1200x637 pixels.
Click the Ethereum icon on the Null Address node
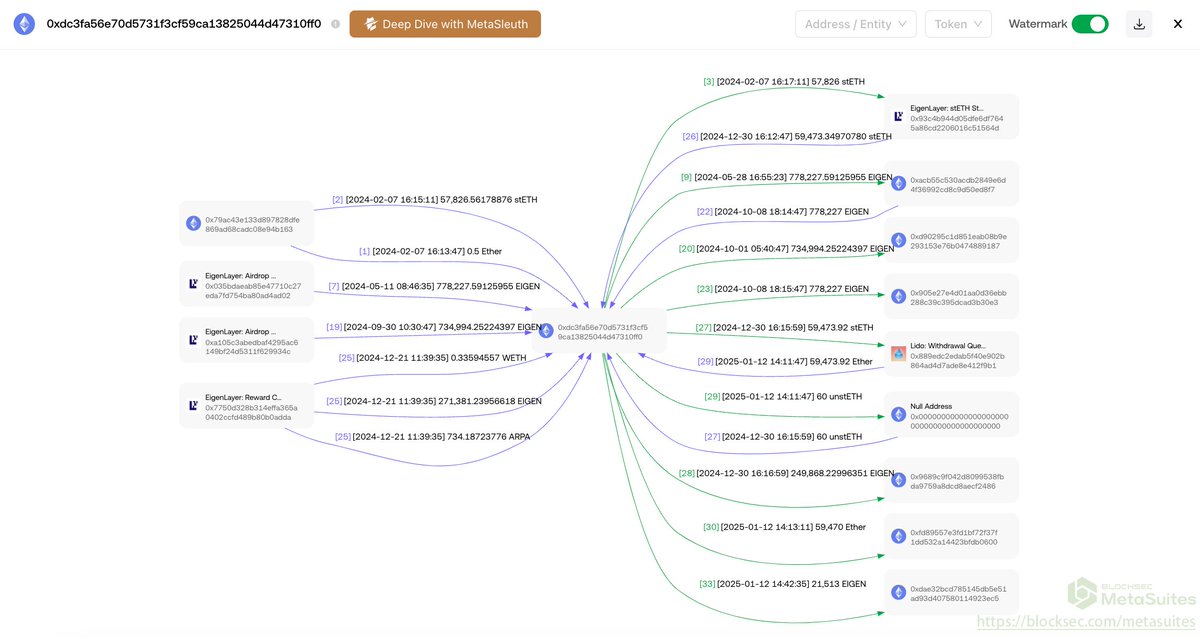898,415
